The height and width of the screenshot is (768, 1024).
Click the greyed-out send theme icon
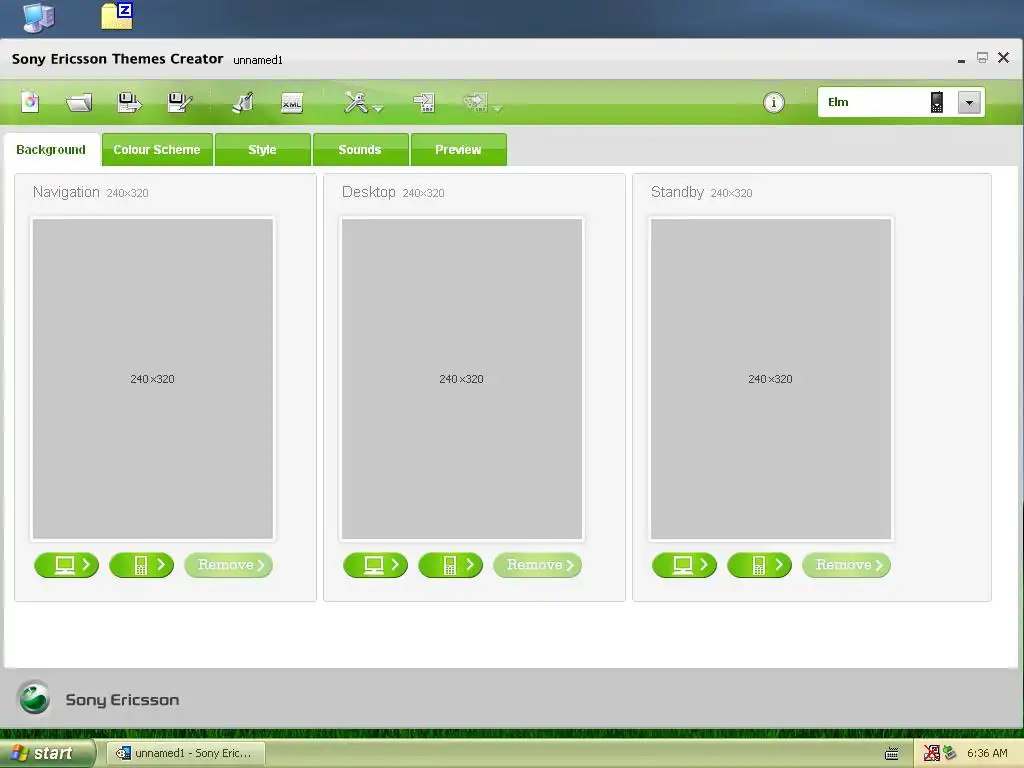click(475, 102)
